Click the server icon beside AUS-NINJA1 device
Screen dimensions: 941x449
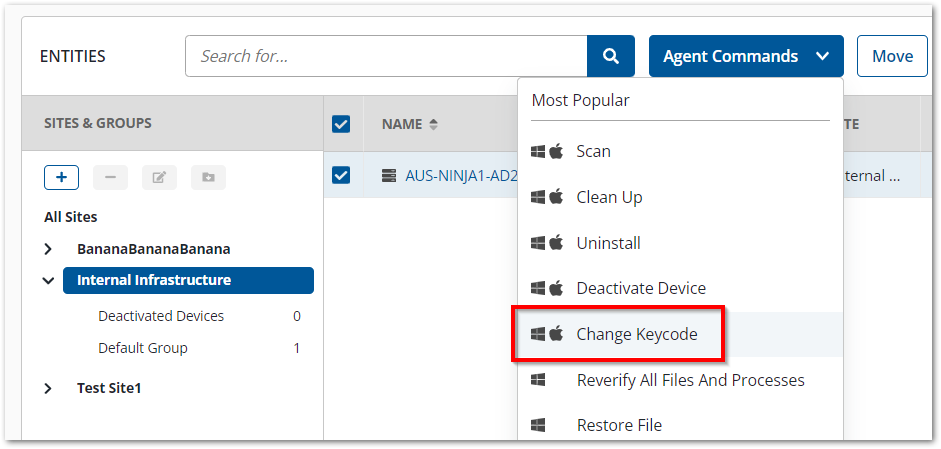pyautogui.click(x=389, y=175)
